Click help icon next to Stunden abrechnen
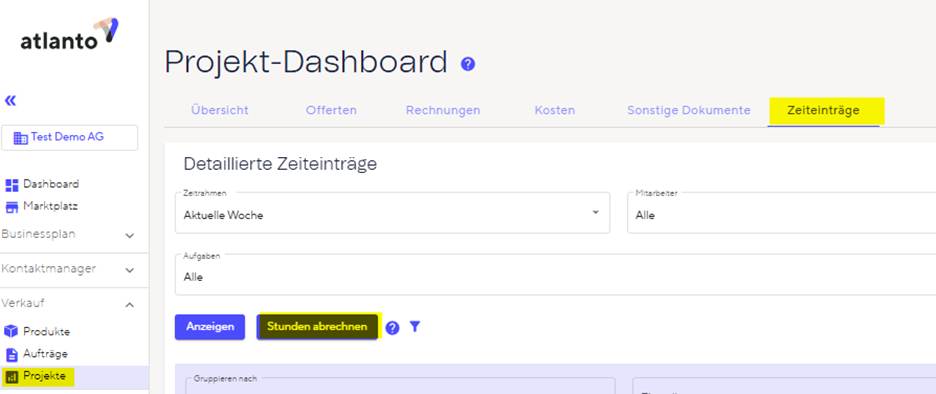This screenshot has height=394, width=936. [392, 328]
